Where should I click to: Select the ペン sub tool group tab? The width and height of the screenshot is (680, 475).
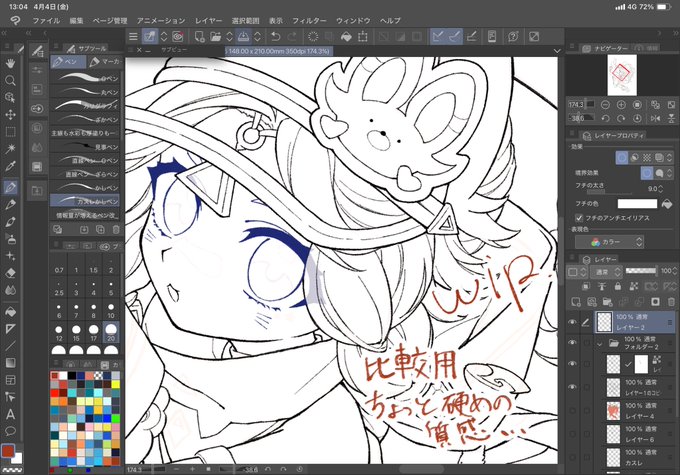(68, 62)
